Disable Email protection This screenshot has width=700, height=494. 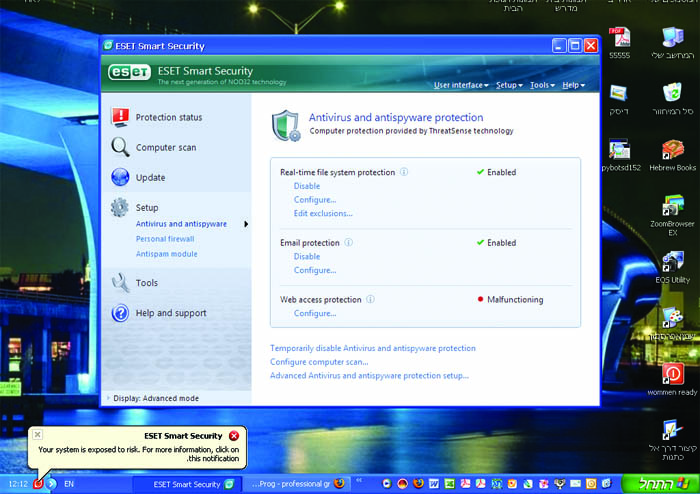[x=307, y=256]
